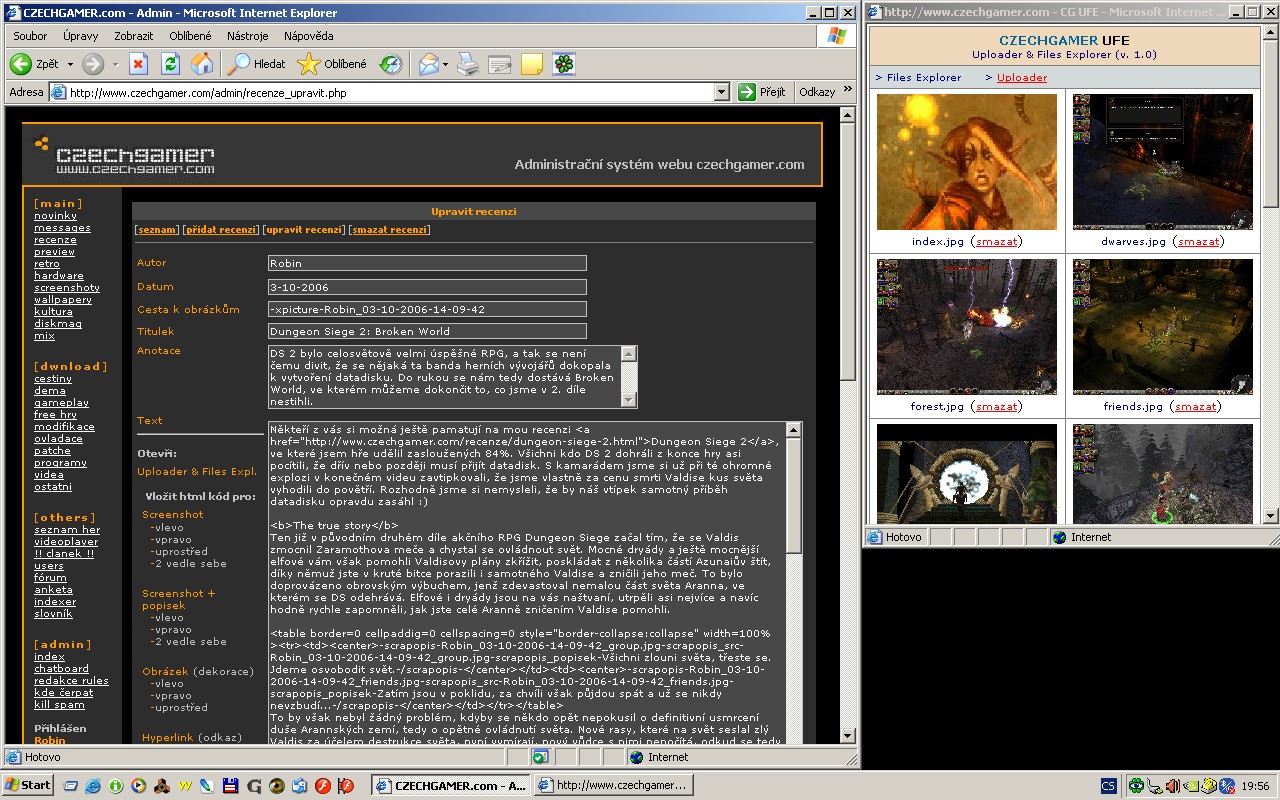The image size is (1280, 800).
Task: Click the main page vertical scrollbar thumb
Action: [x=847, y=250]
